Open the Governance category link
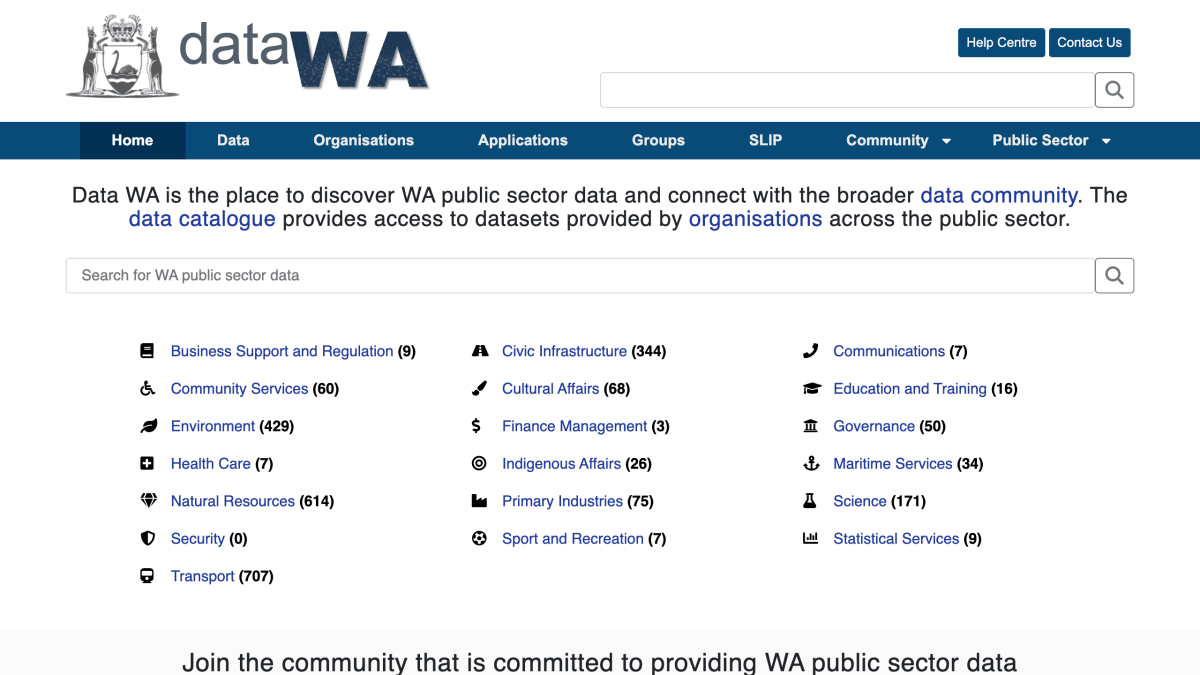 point(874,426)
